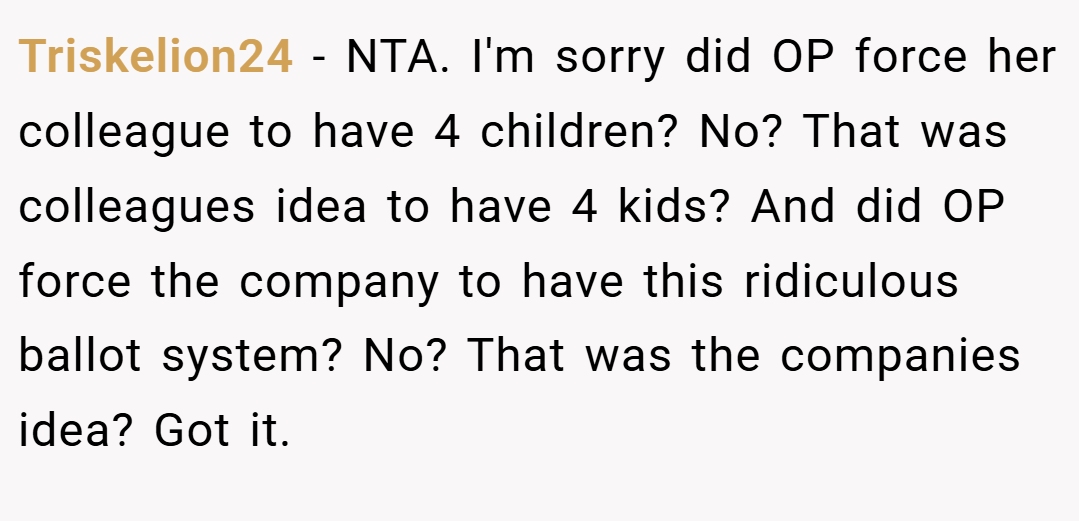
Task: Click the word 'And' before 'did OP'
Action: [x=792, y=205]
